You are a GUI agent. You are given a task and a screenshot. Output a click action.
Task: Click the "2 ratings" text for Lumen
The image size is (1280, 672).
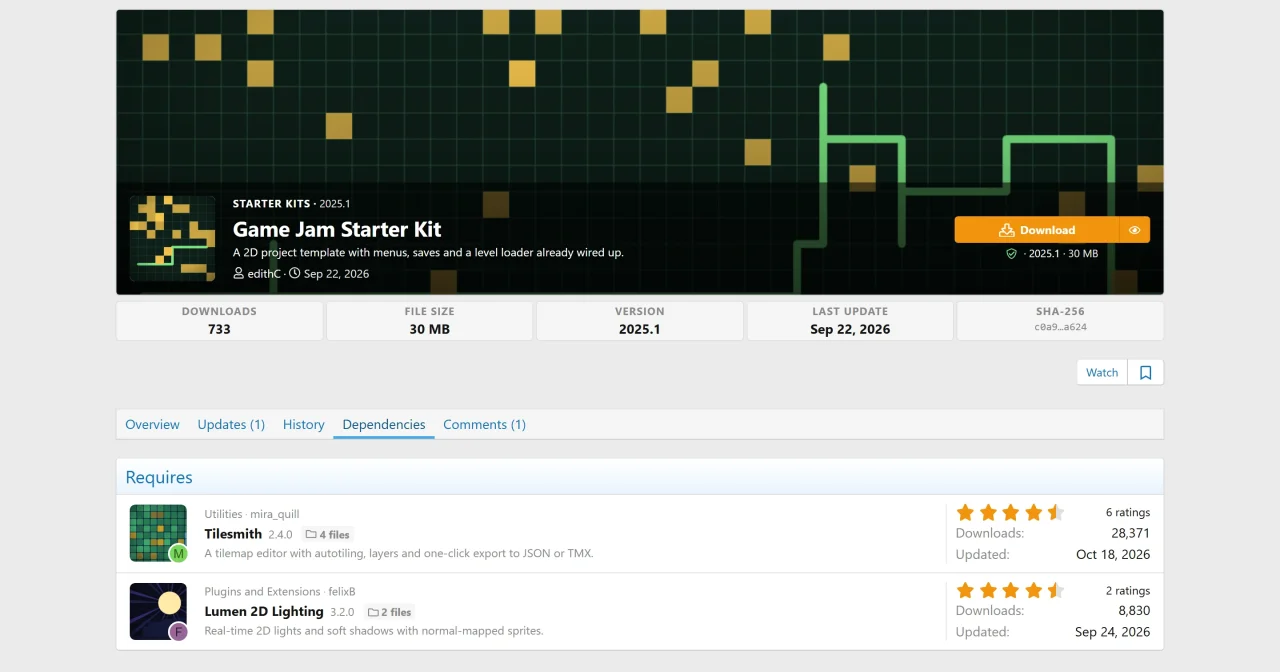pyautogui.click(x=1128, y=590)
